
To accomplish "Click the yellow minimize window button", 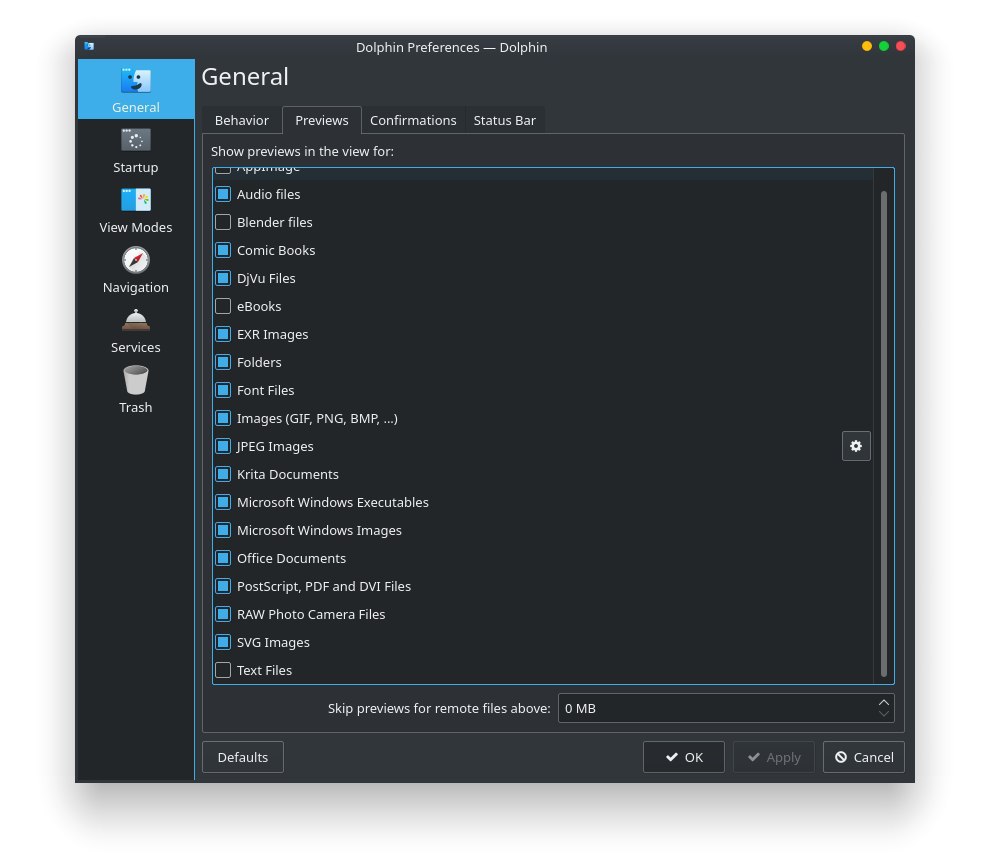I will (x=867, y=46).
